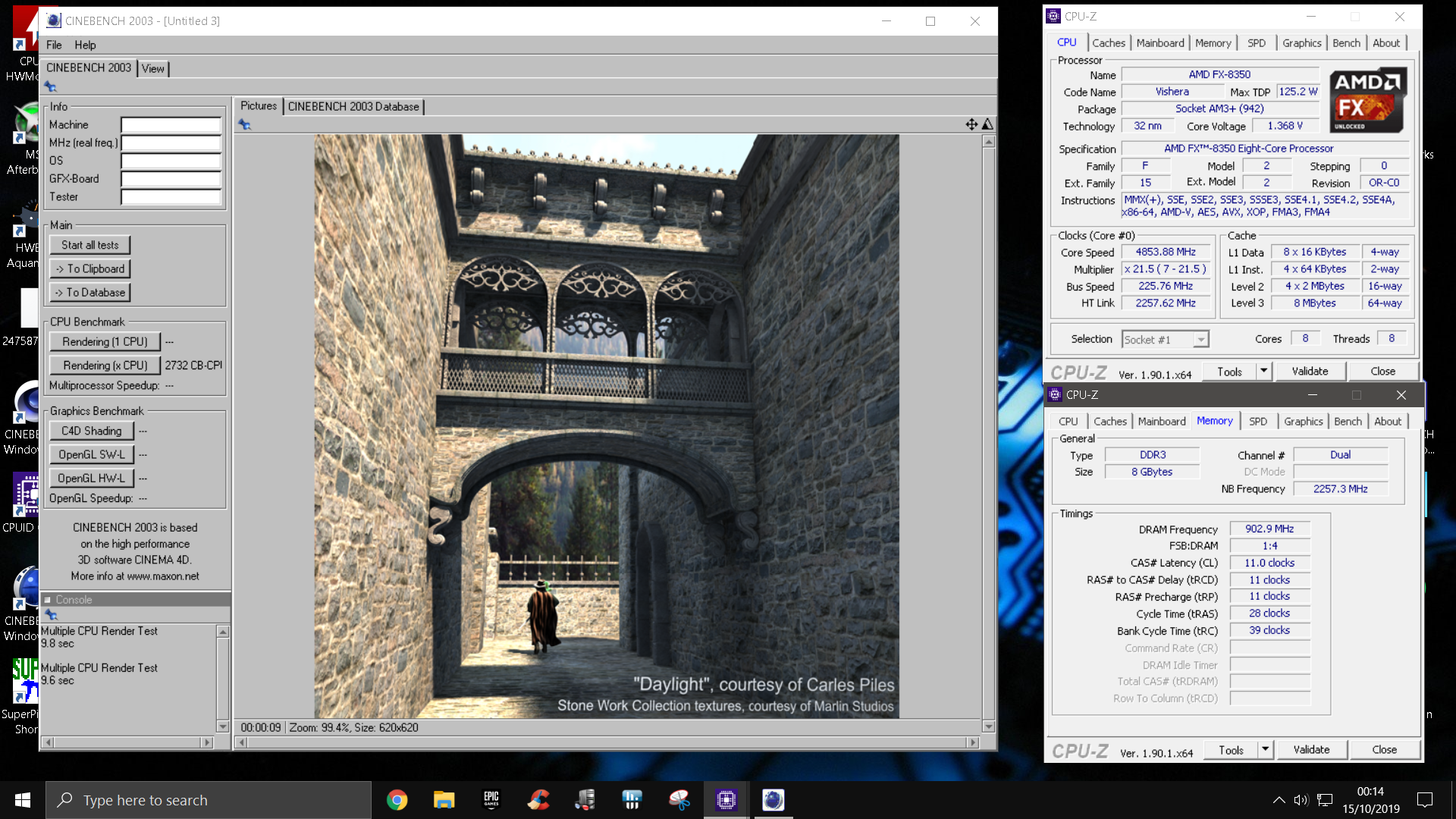Image resolution: width=1456 pixels, height=819 pixels.
Task: Open File Explorer from taskbar
Action: coord(444,800)
